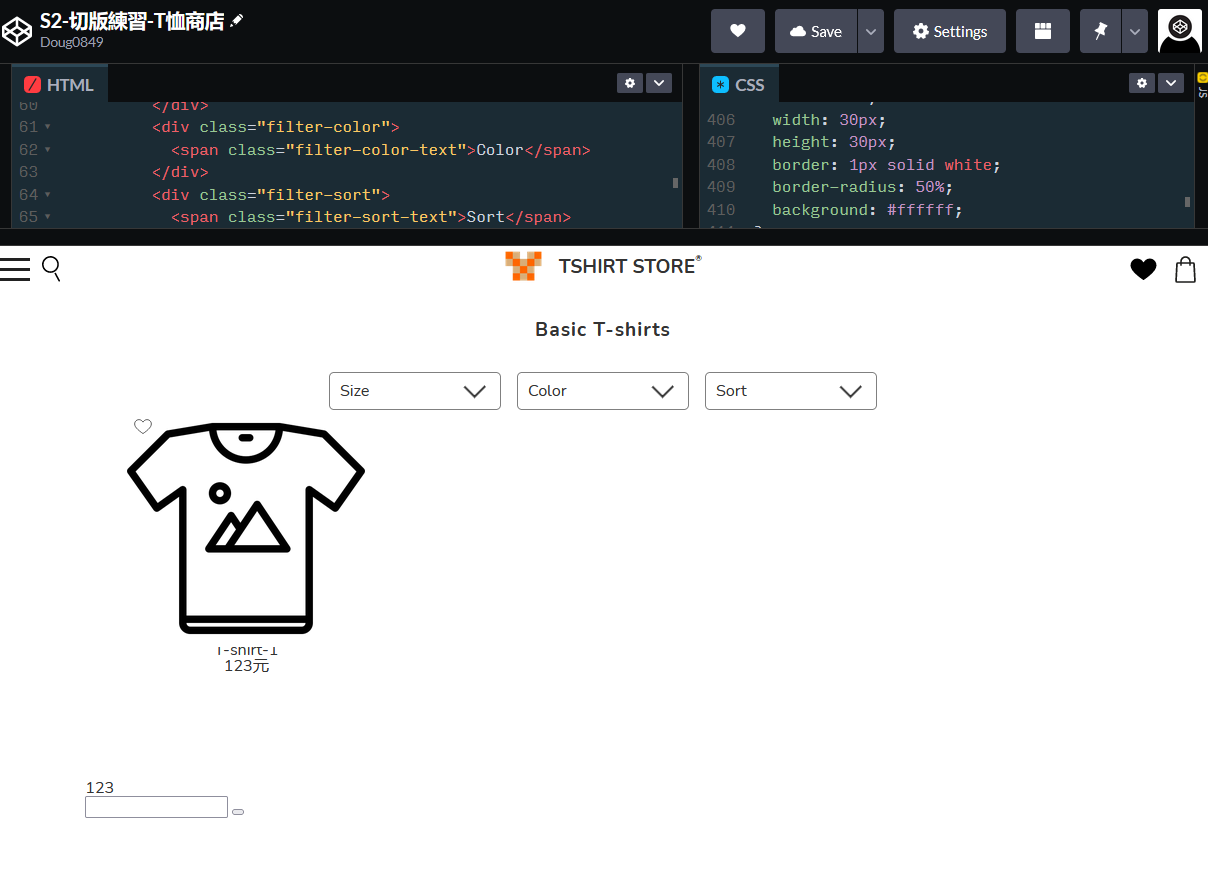Expand the Sort filter dropdown
Screen dimensions: 1208x894
click(x=790, y=391)
